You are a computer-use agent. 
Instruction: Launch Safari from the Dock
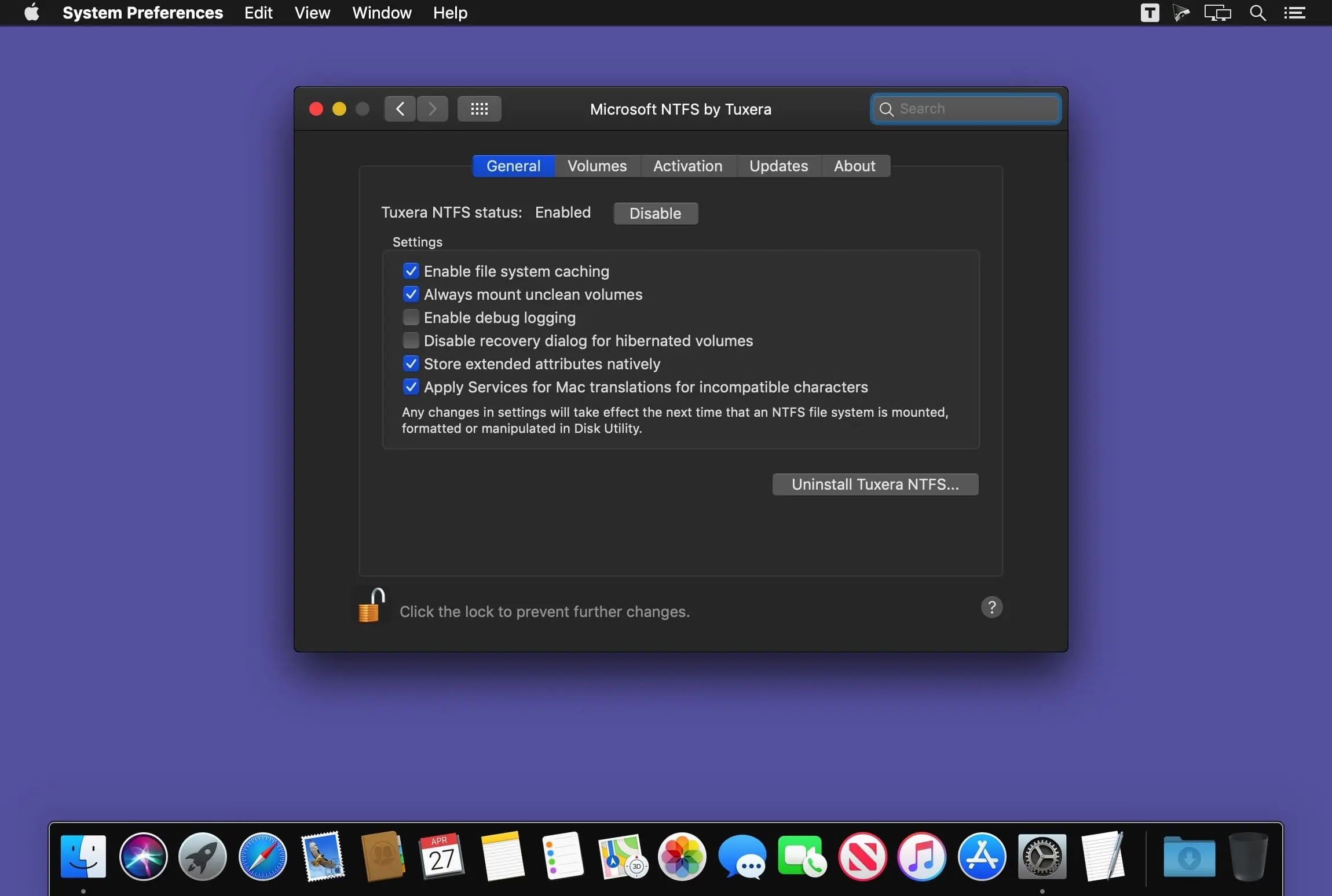click(262, 855)
